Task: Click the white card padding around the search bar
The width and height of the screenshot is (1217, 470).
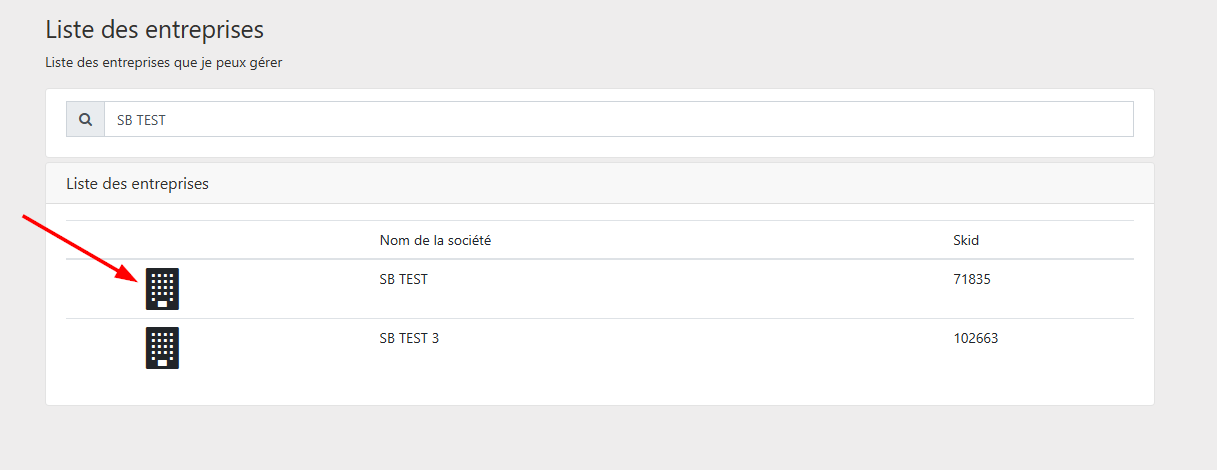Action: [x=600, y=146]
